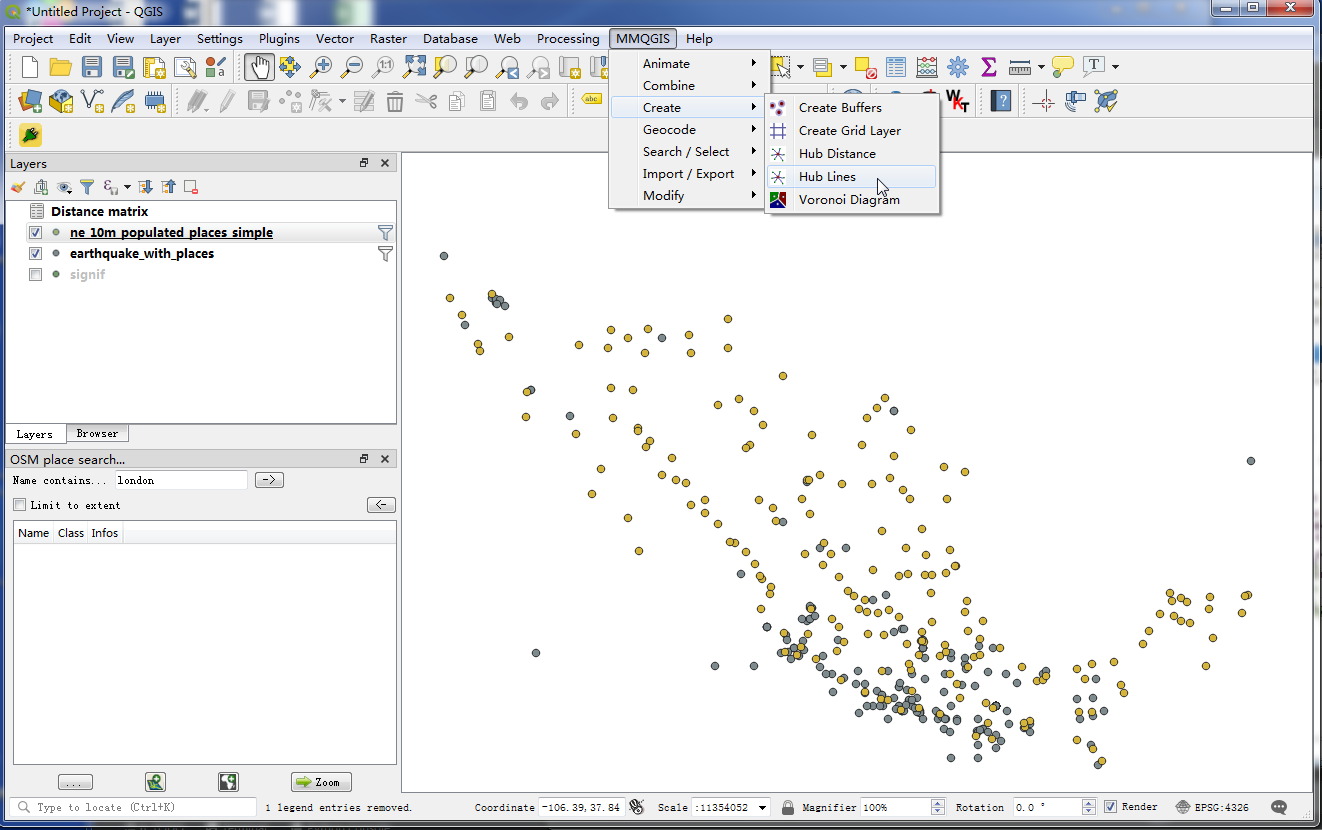Open Filter Legend by Expression dropdown arrow
Image resolution: width=1322 pixels, height=830 pixels.
click(127, 187)
